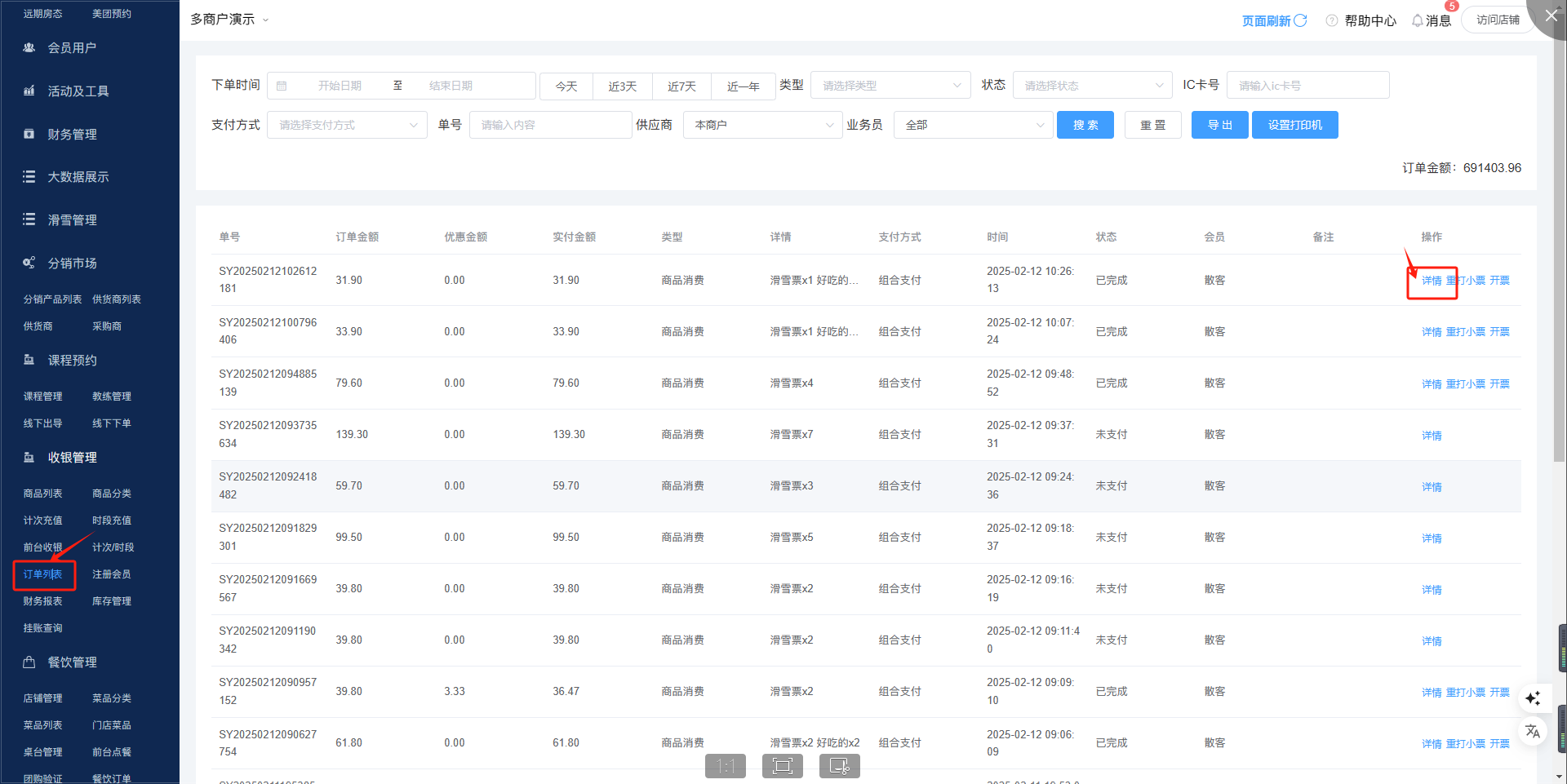Open the 类型 type dropdown
This screenshot has width=1567, height=784.
tap(890, 86)
